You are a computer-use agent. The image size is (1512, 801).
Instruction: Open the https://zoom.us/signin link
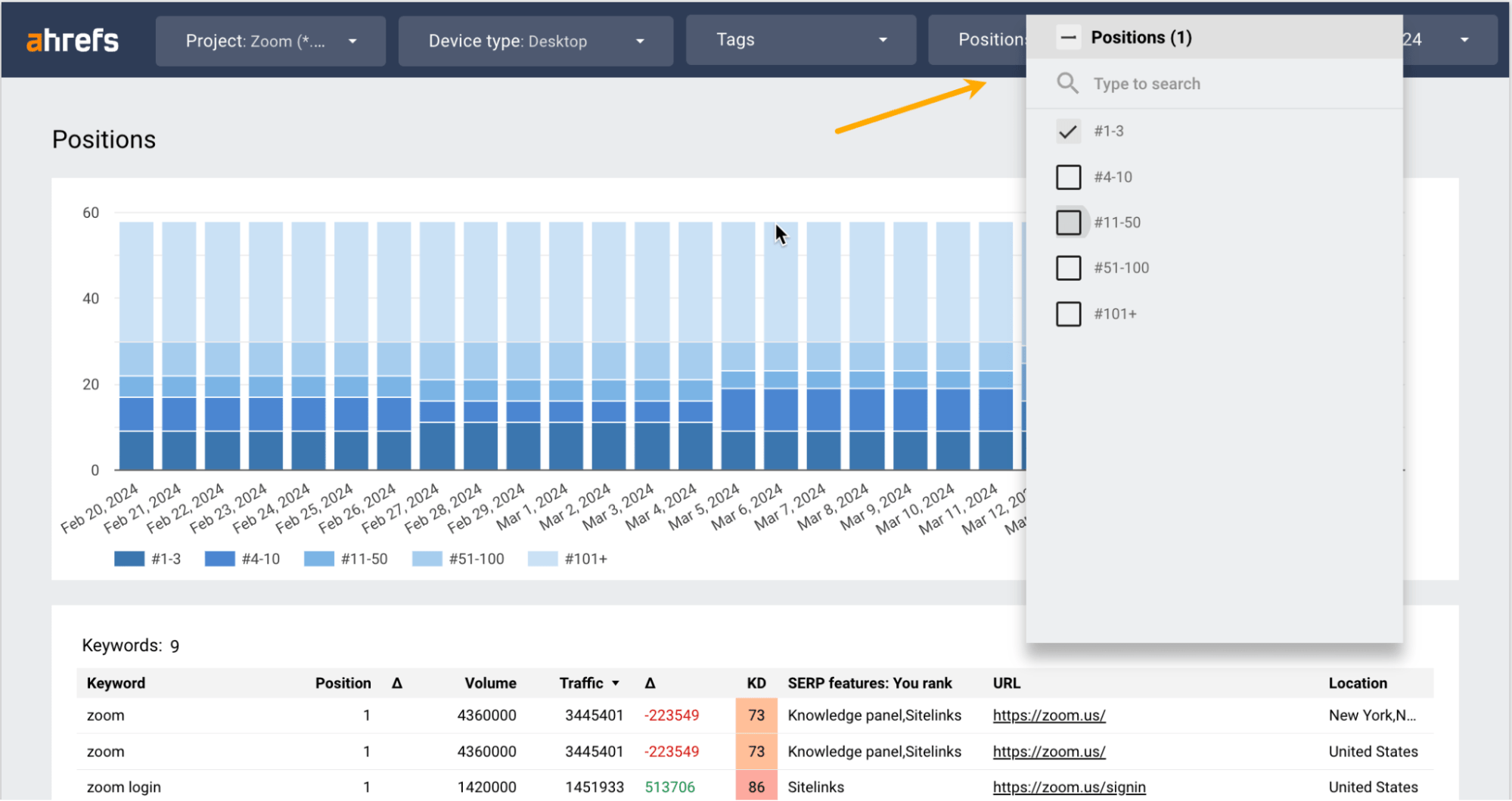(1069, 787)
